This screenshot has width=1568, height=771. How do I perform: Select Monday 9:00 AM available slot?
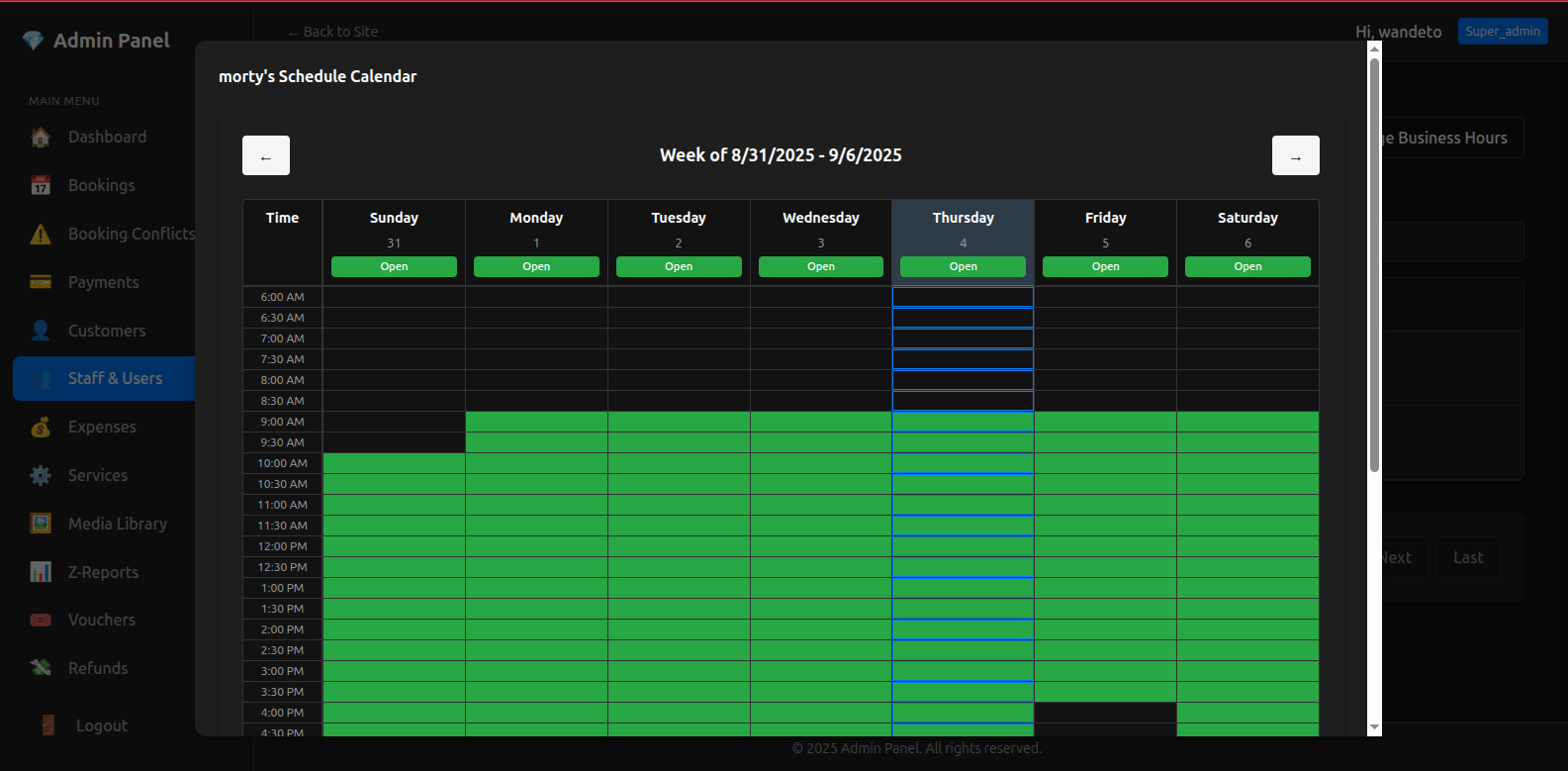(x=536, y=422)
